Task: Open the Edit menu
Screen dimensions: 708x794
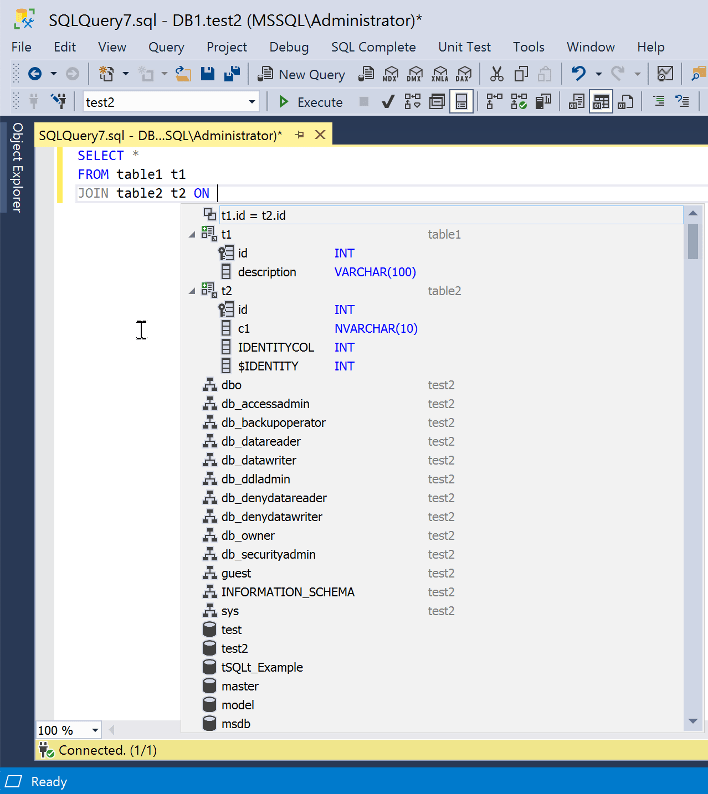Action: coord(65,47)
